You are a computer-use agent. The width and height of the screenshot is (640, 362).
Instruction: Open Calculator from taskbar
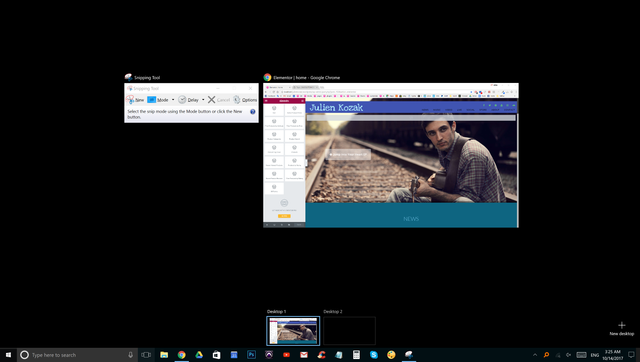coord(356,355)
